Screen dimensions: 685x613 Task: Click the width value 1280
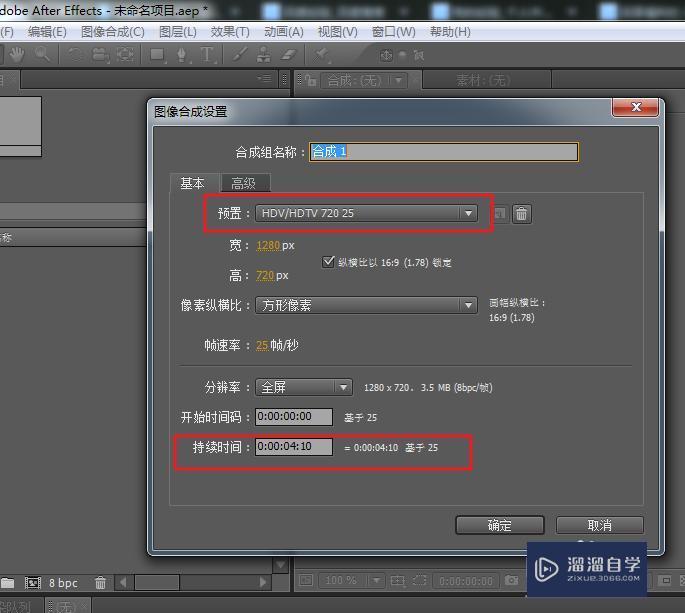click(268, 246)
